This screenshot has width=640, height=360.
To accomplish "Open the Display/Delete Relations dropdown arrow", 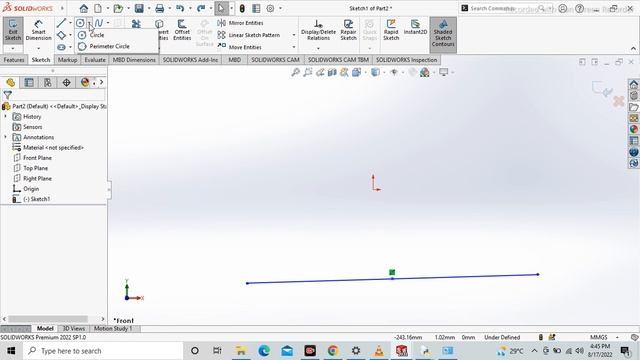I will (318, 49).
